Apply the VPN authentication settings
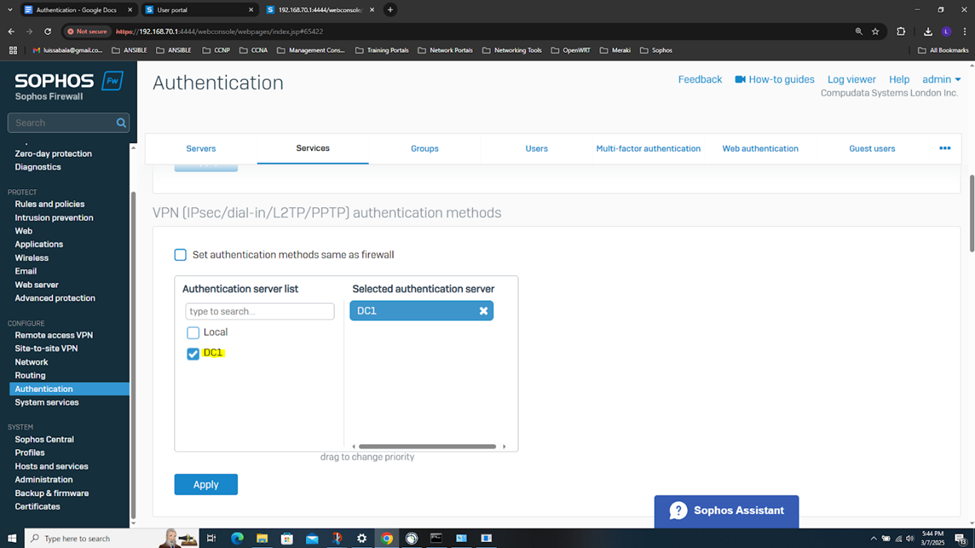Screen dimensions: 975x548 (x=206, y=485)
